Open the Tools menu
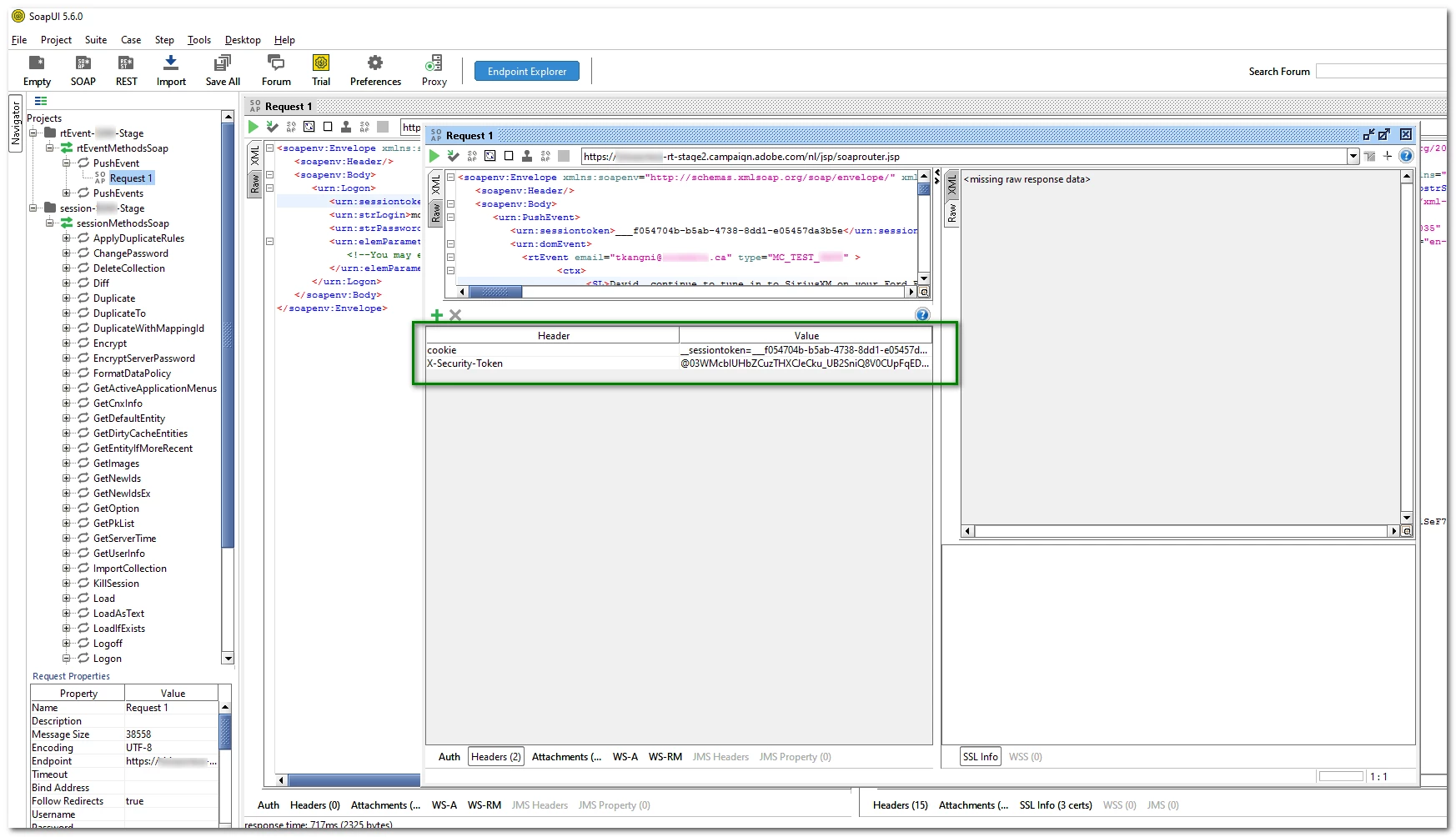This screenshot has width=1456, height=837. (x=199, y=40)
